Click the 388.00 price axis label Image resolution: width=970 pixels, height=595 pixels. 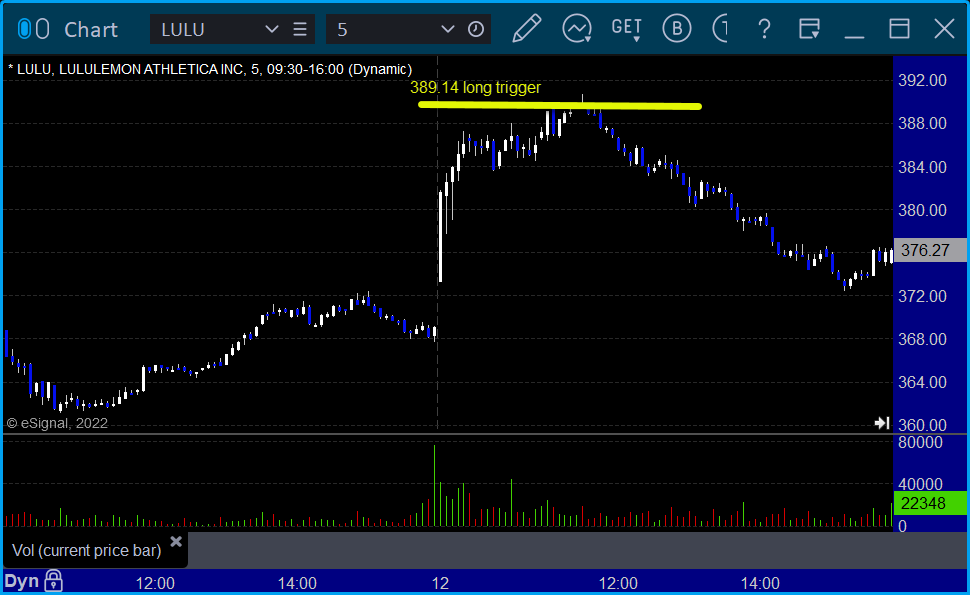[922, 124]
